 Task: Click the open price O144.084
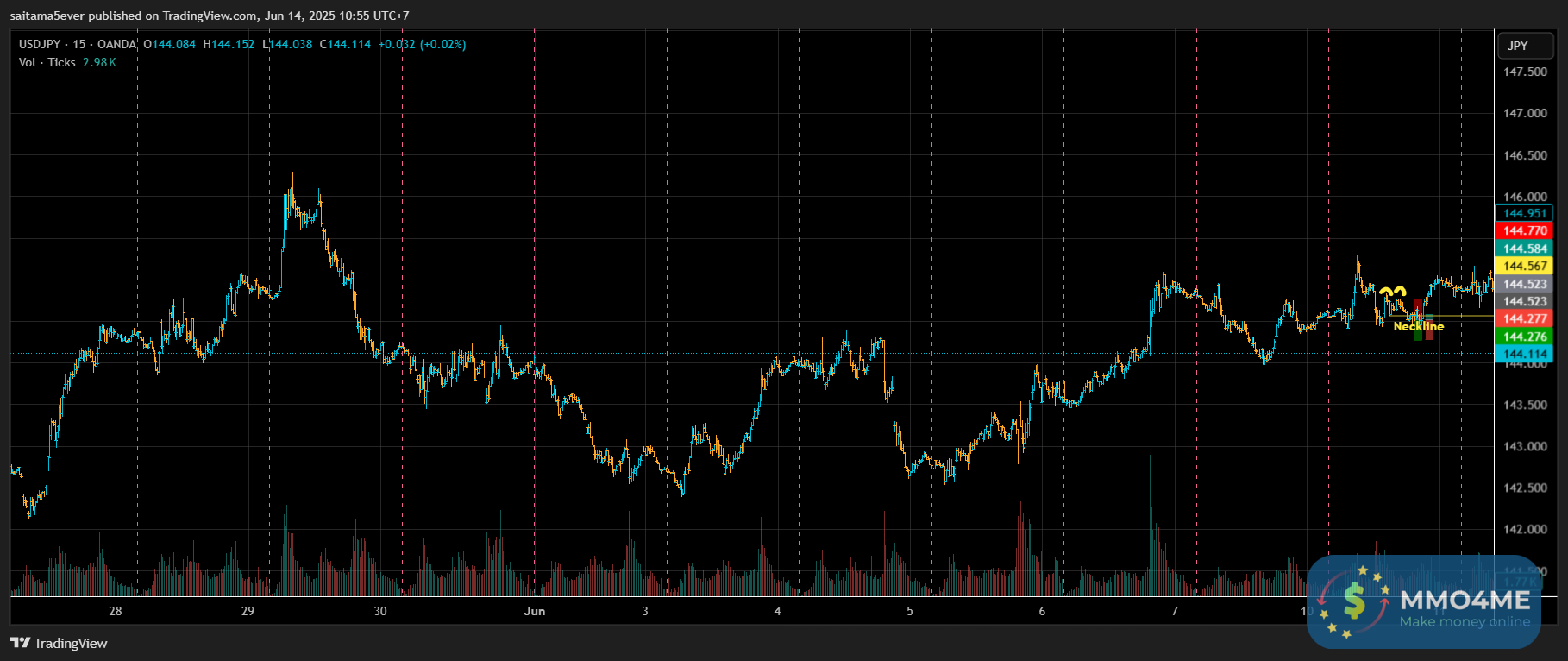point(169,44)
